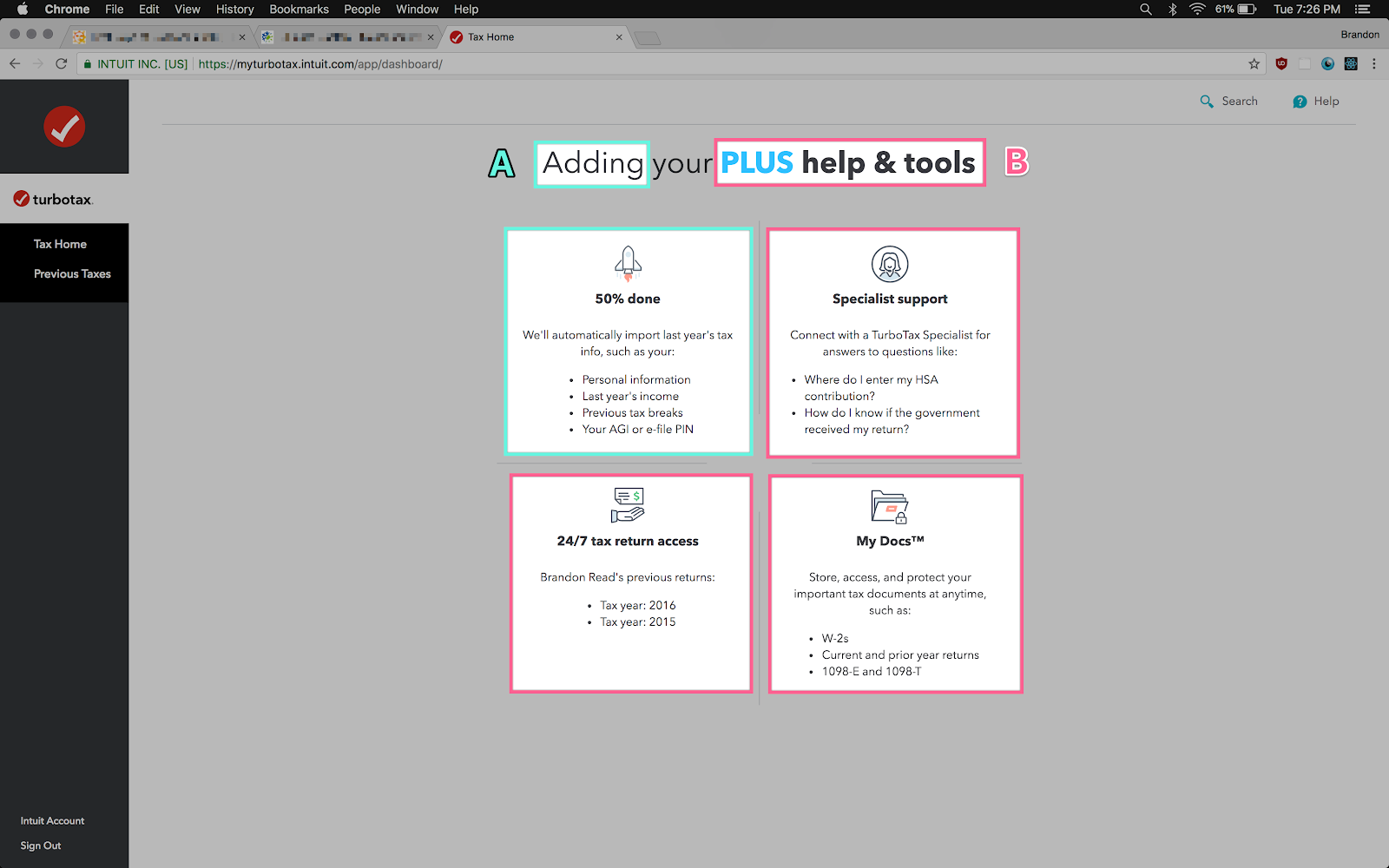Click the "50% done" card title
The height and width of the screenshot is (868, 1389).
tap(628, 299)
